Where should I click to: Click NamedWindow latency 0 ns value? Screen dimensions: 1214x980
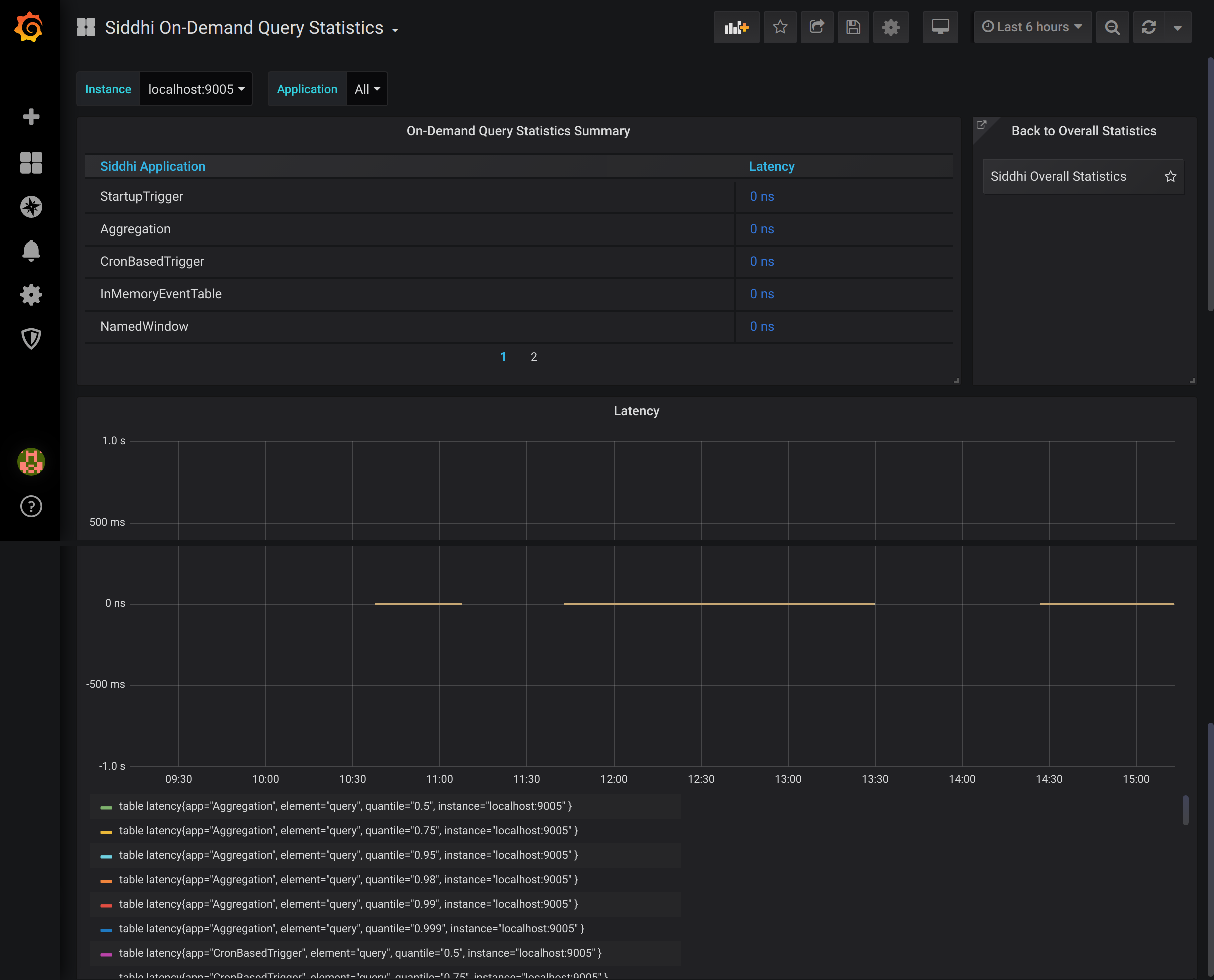coord(761,326)
